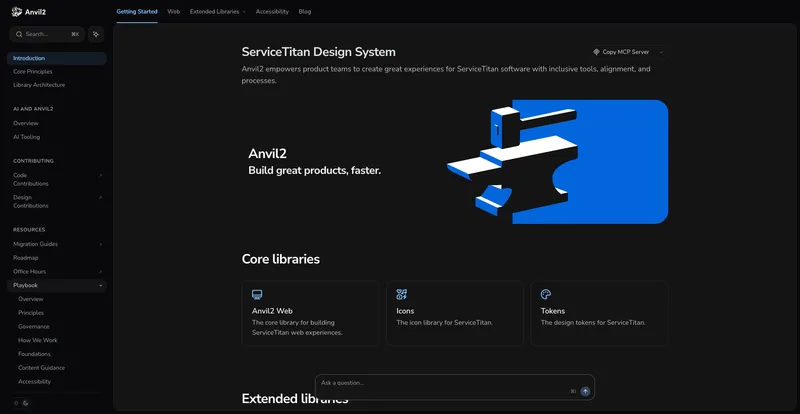Open the Web tab

tap(173, 11)
